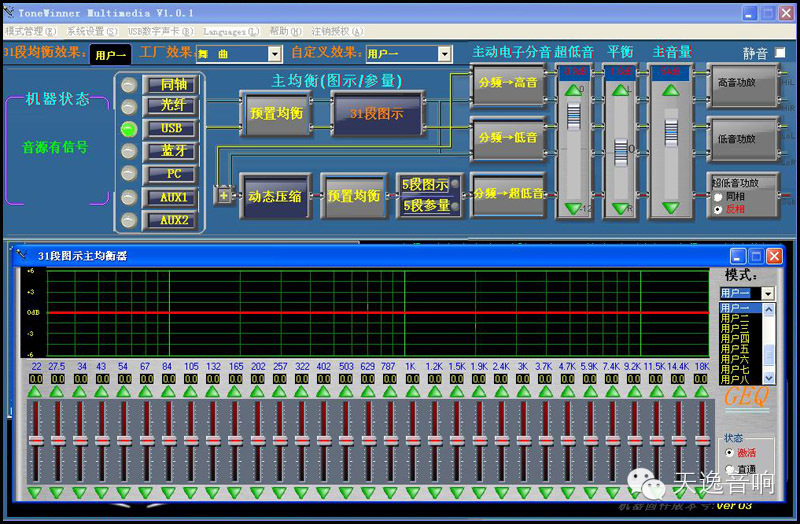
Task: Select 反相 inverted phase radio button
Action: click(718, 209)
